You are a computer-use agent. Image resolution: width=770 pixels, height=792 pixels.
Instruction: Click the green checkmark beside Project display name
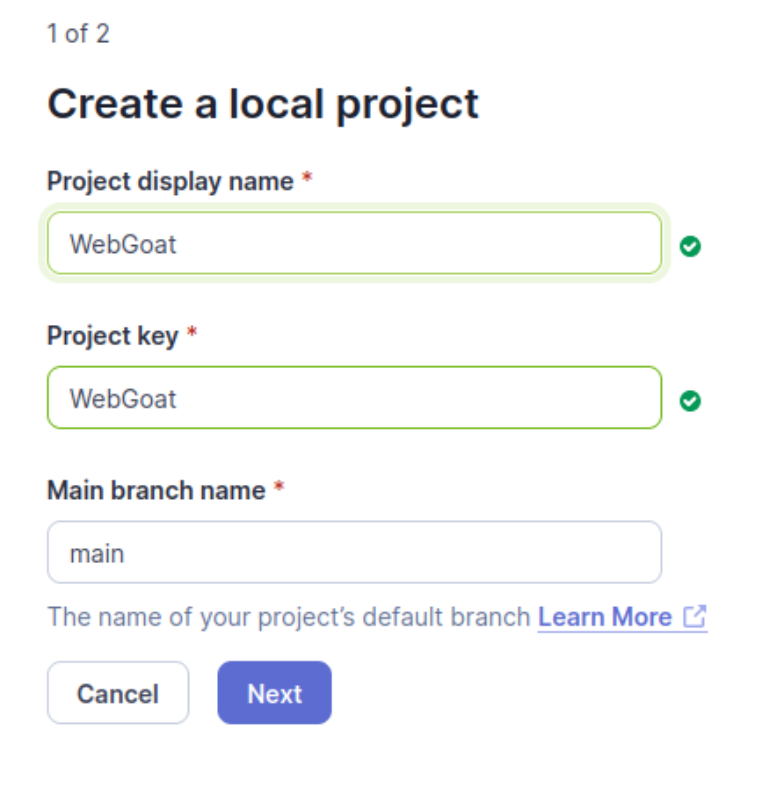tap(690, 246)
